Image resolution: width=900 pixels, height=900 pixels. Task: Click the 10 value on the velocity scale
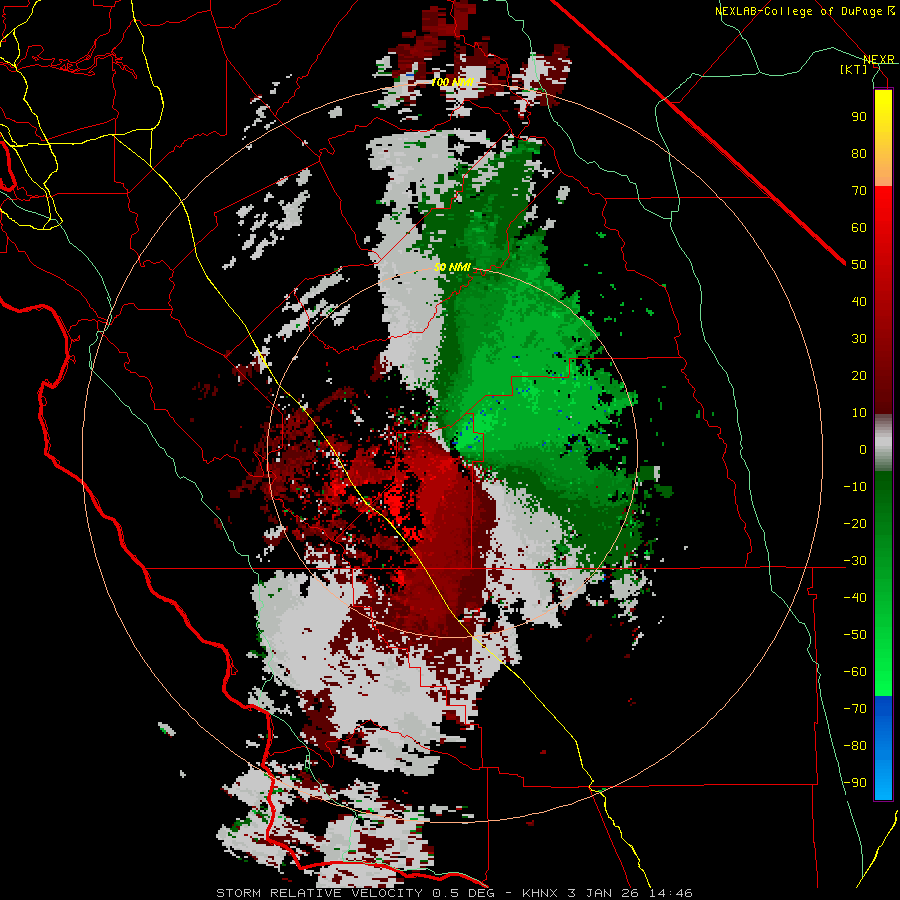tap(859, 413)
